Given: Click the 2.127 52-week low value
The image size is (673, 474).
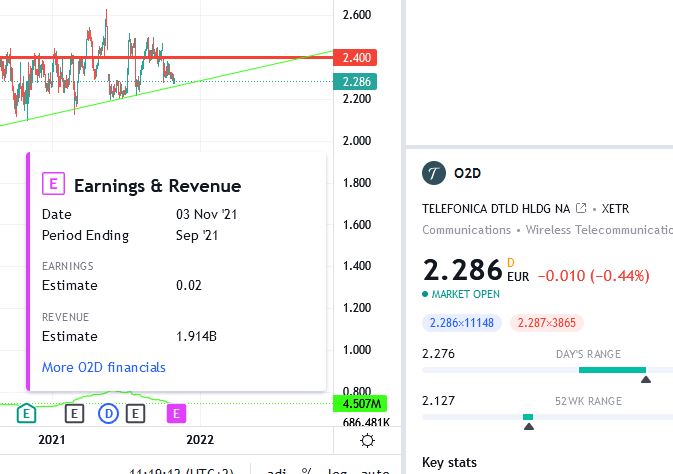Looking at the screenshot, I should pyautogui.click(x=438, y=401).
